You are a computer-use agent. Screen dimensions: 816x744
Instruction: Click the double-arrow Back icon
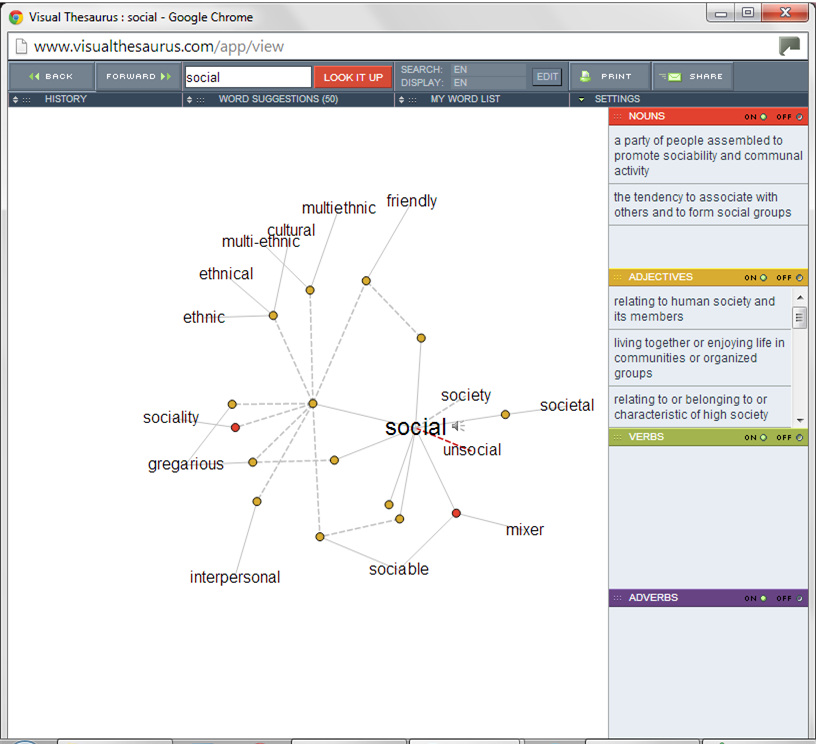click(x=34, y=76)
